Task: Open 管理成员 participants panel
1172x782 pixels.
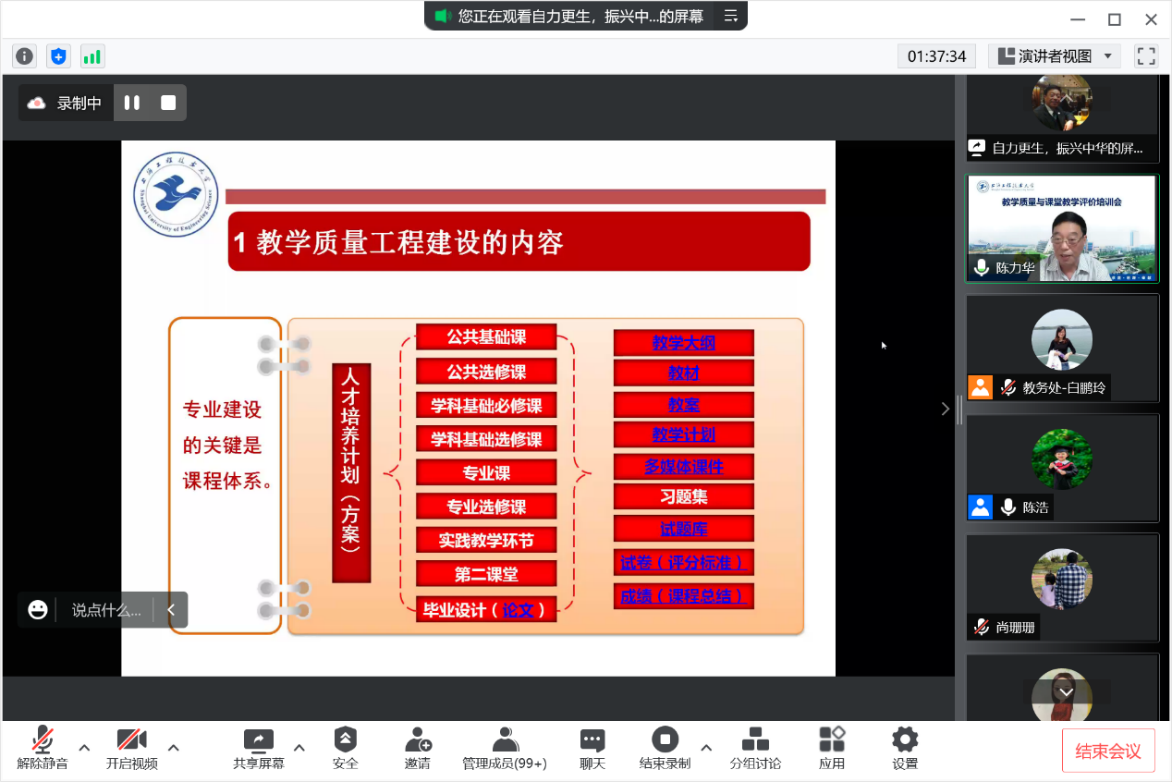Action: (504, 748)
